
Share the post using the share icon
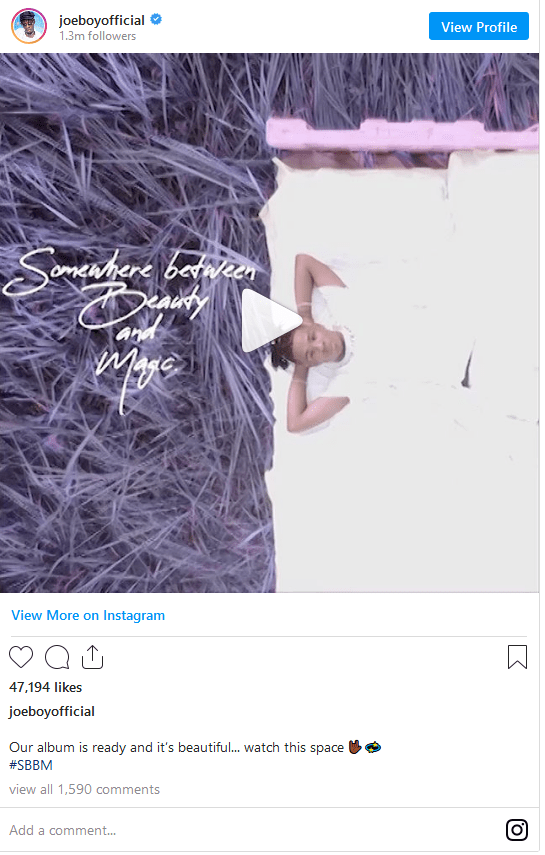pyautogui.click(x=92, y=657)
